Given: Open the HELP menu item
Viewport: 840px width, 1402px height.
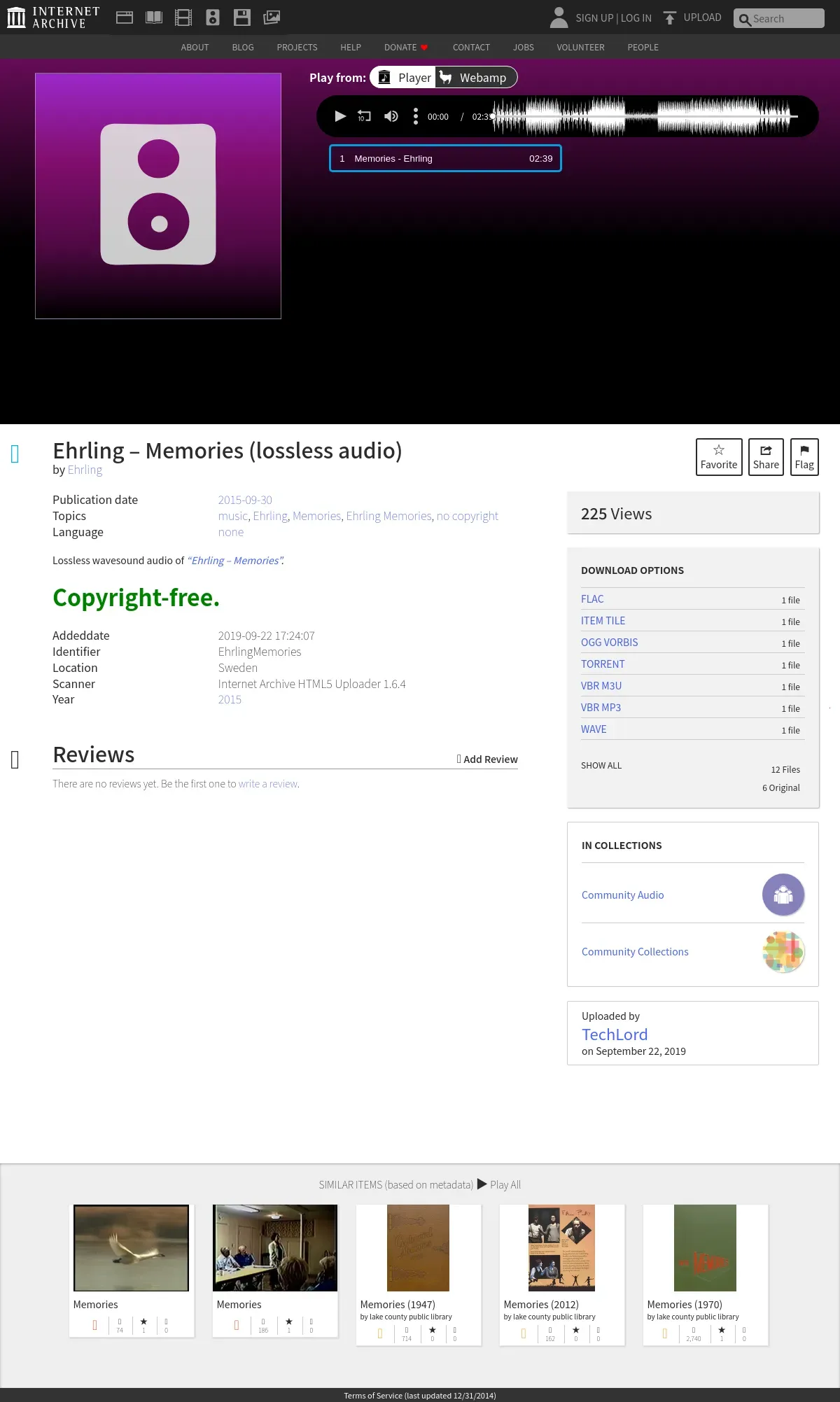Looking at the screenshot, I should click(351, 48).
